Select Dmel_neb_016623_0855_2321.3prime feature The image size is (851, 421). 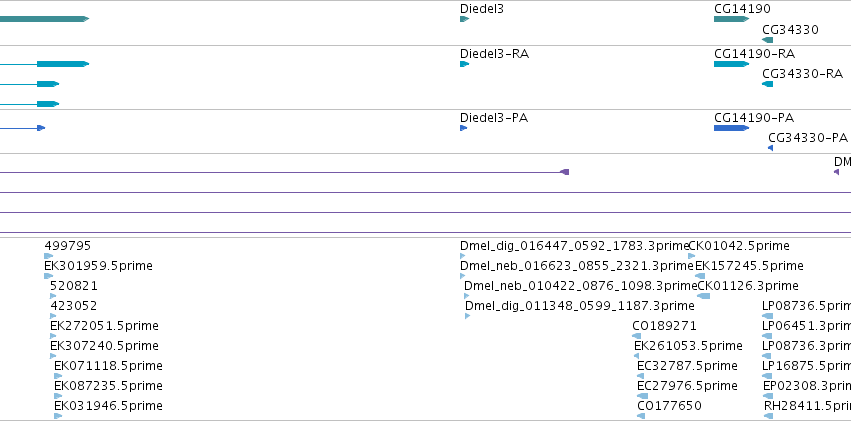click(576, 266)
